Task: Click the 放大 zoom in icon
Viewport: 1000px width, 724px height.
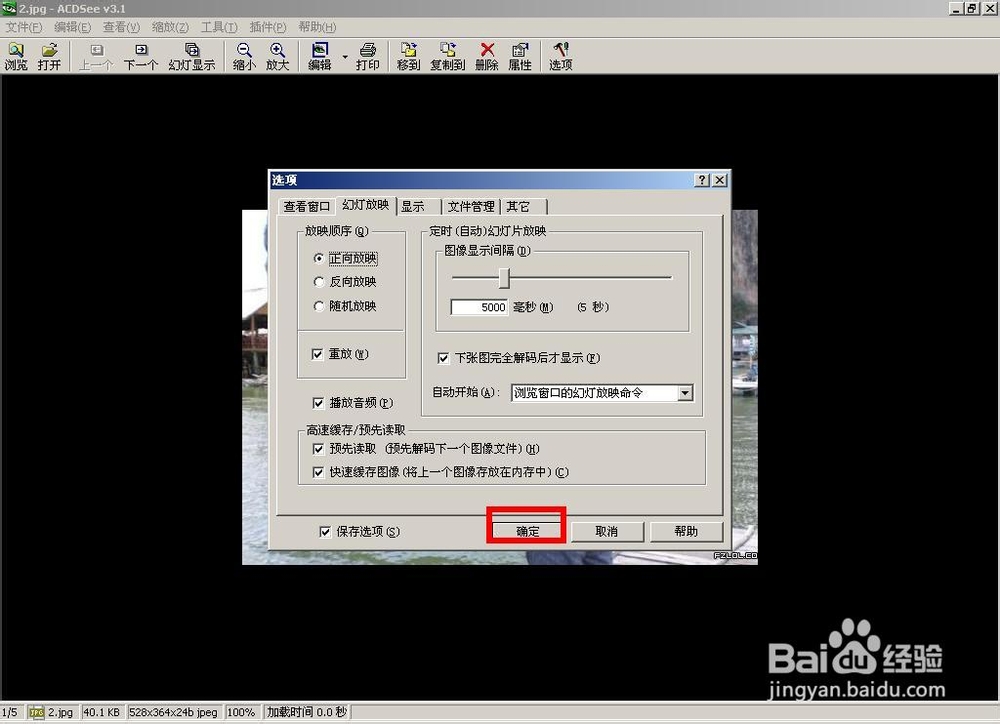Action: (277, 57)
